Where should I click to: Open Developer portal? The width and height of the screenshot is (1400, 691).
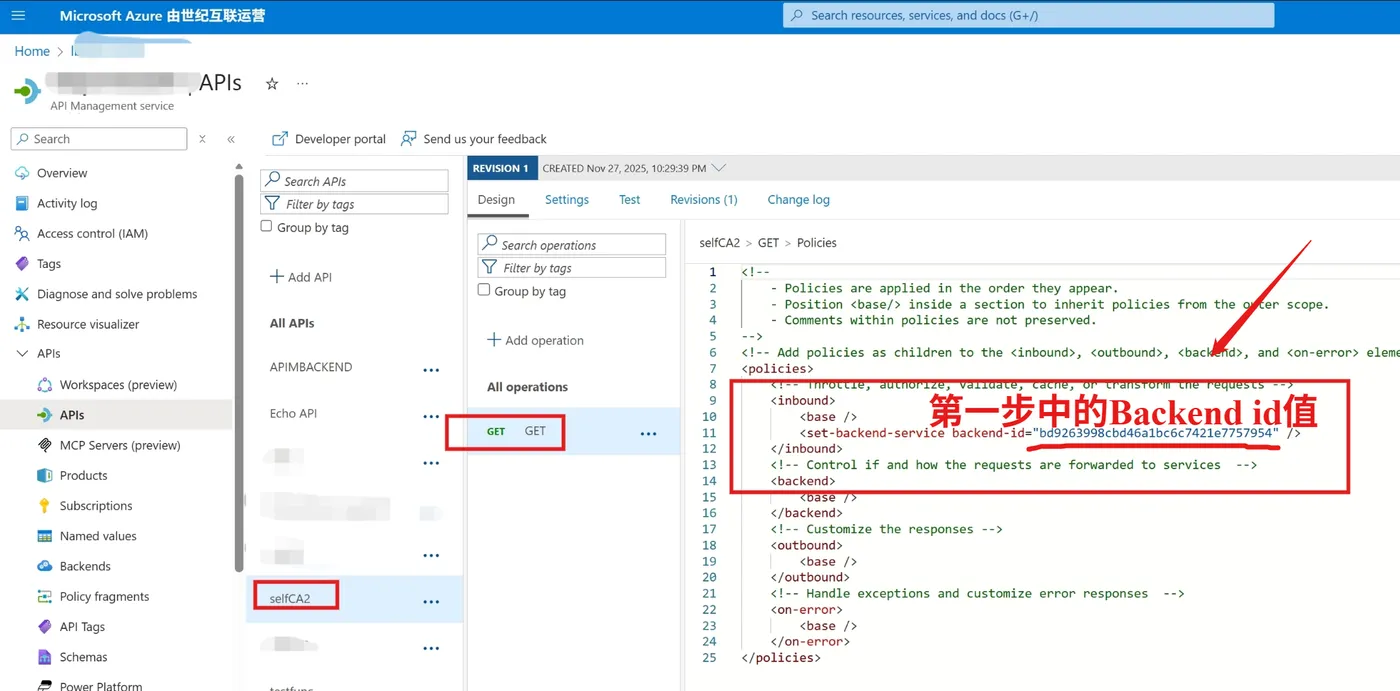(329, 139)
